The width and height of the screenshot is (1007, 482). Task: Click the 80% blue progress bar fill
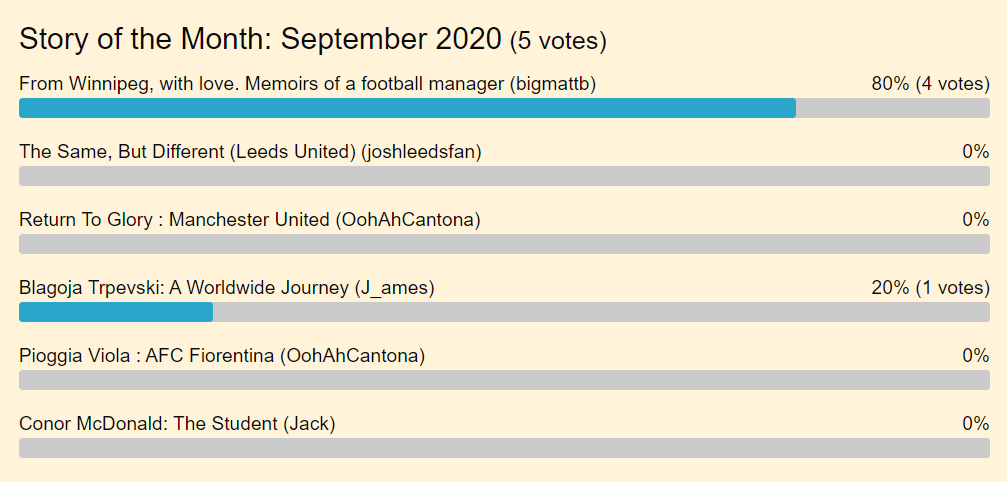click(407, 108)
